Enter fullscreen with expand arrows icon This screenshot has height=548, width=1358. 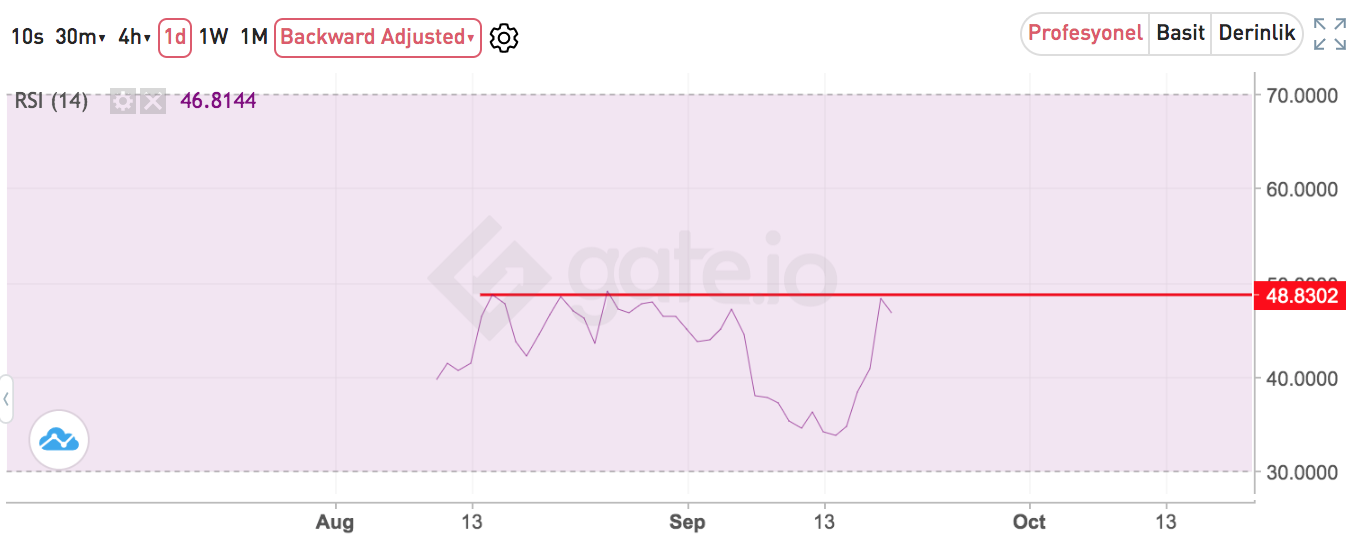1330,34
